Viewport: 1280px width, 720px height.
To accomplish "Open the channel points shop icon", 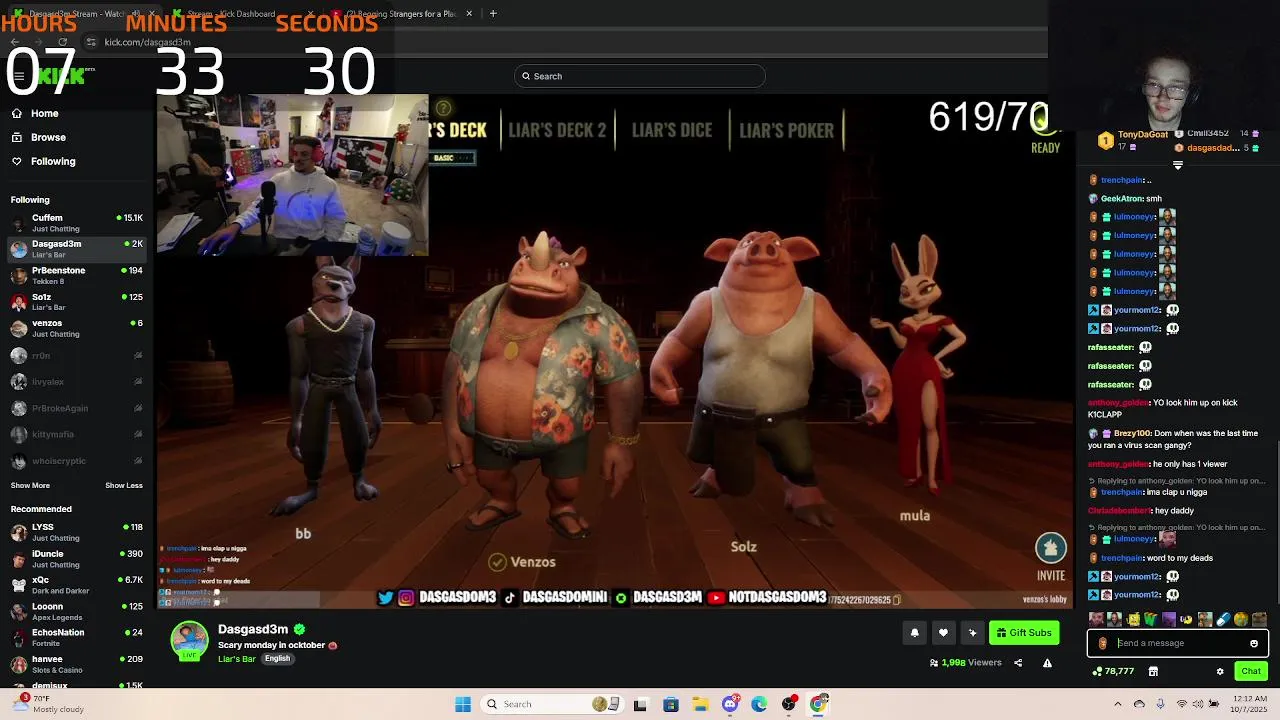I will point(1153,671).
